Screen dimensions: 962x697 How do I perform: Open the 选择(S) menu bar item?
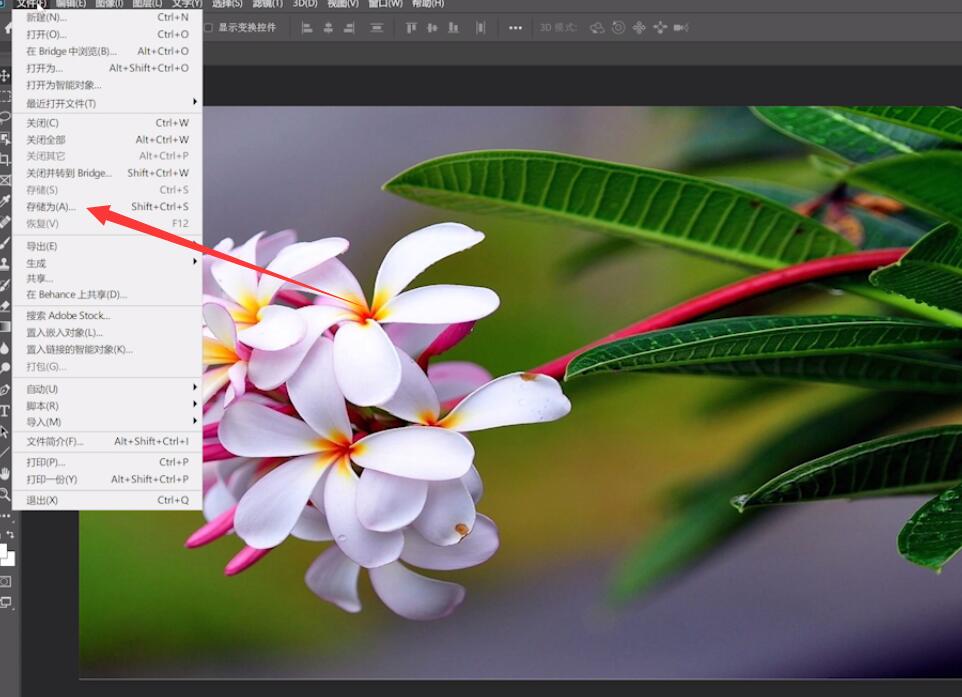pos(227,4)
